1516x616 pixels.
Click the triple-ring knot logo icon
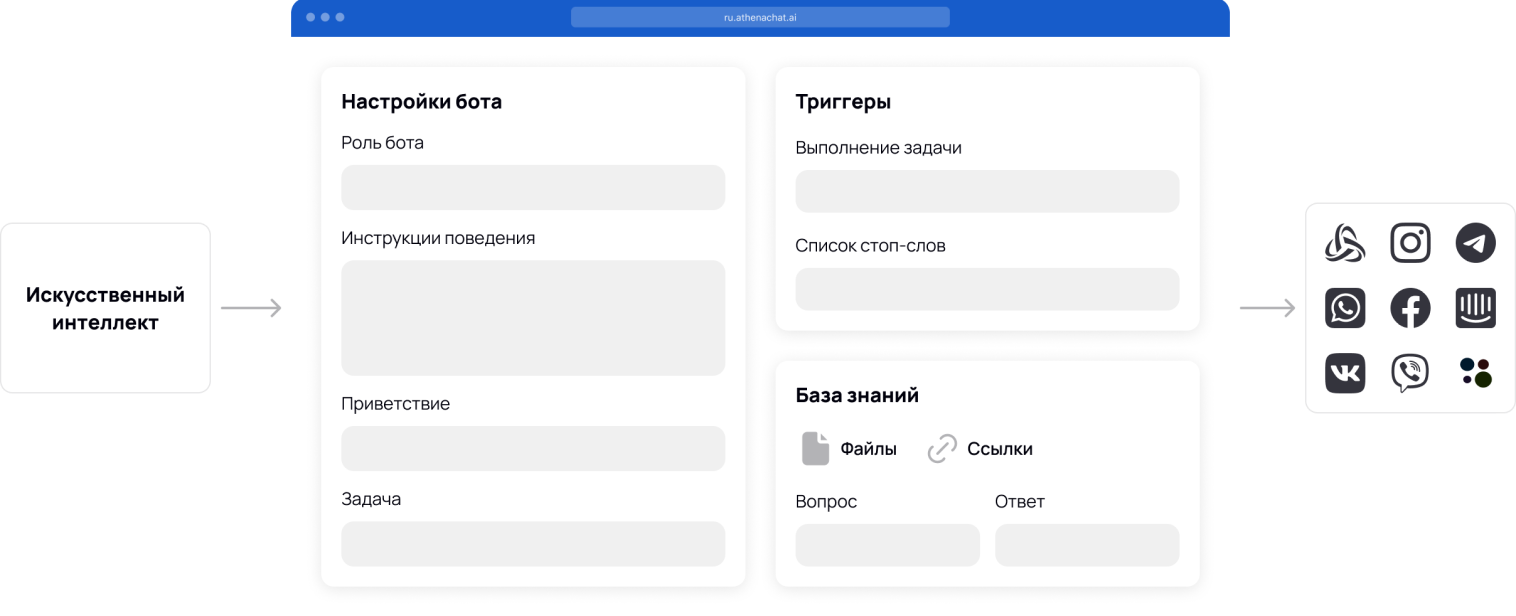[x=1345, y=243]
